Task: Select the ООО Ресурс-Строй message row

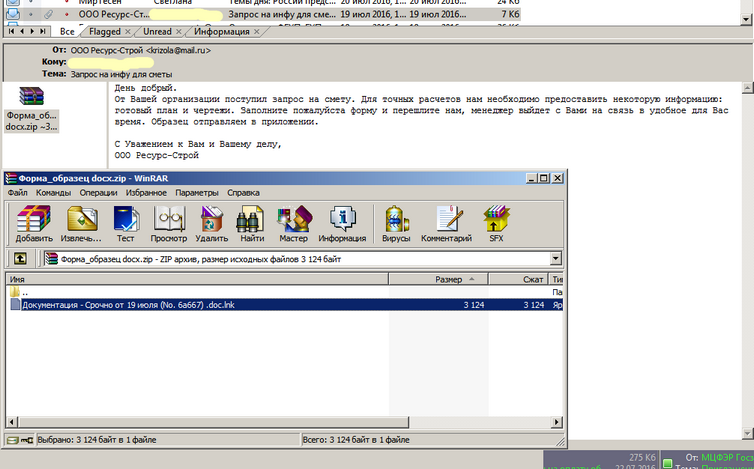Action: (x=262, y=14)
